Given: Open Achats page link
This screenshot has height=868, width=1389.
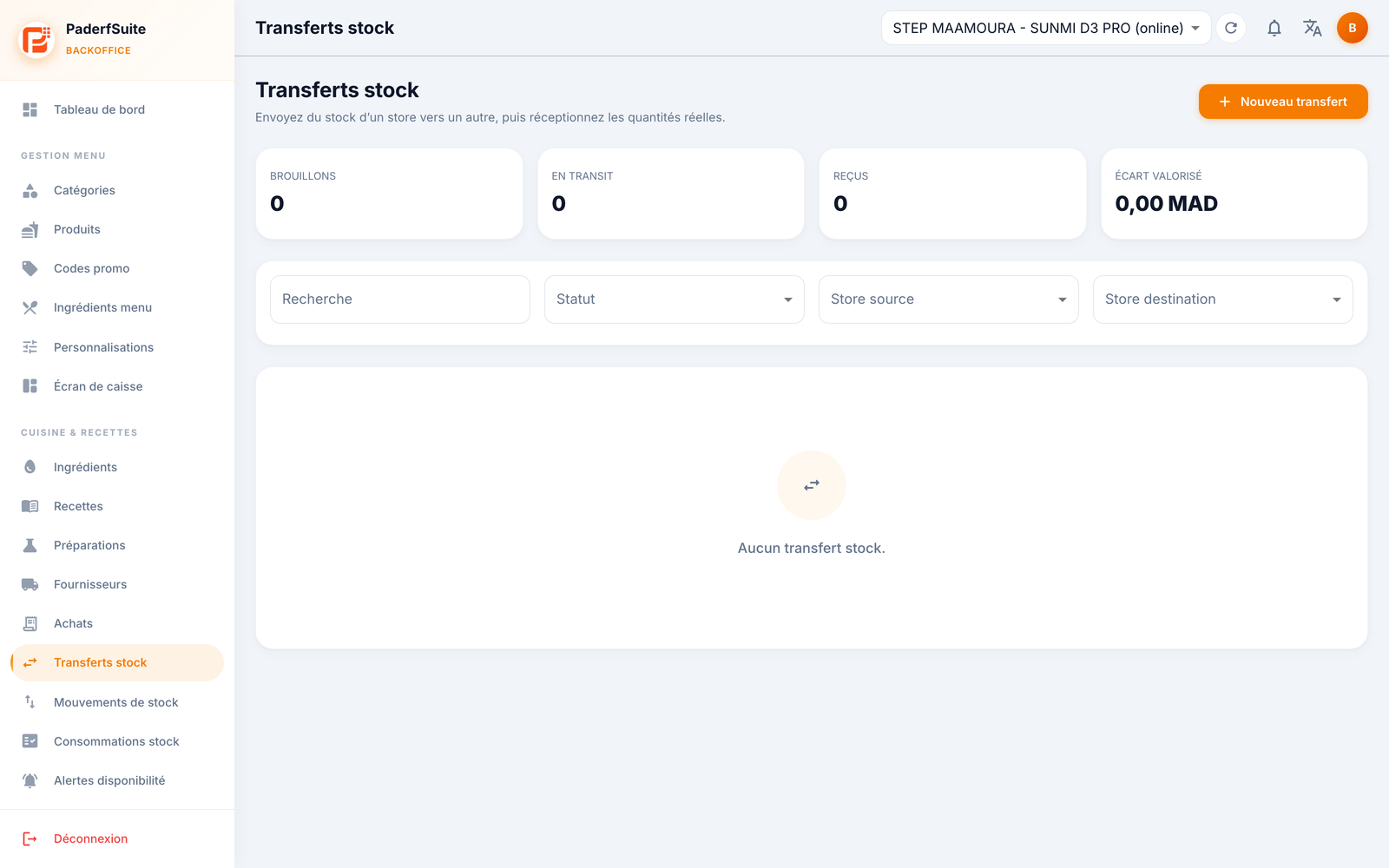Looking at the screenshot, I should click(x=117, y=623).
